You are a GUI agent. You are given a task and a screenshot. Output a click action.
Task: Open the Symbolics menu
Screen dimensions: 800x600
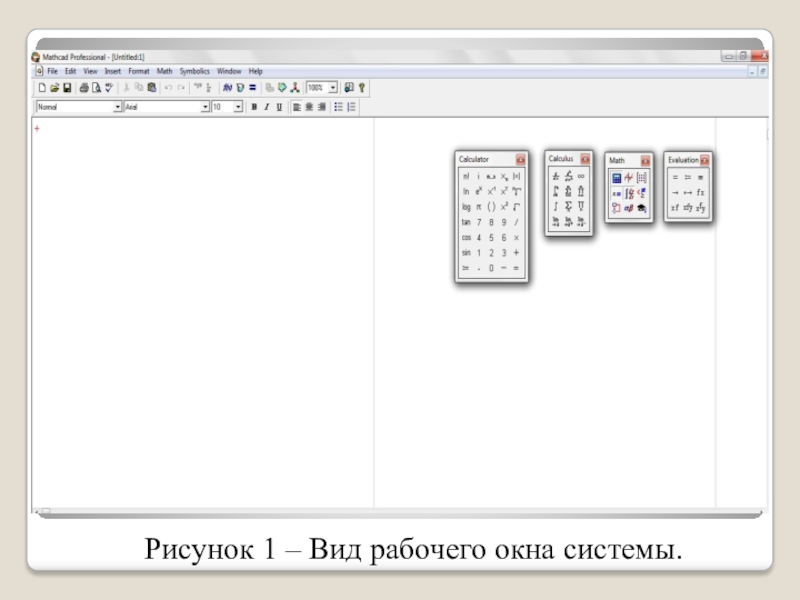pyautogui.click(x=194, y=71)
